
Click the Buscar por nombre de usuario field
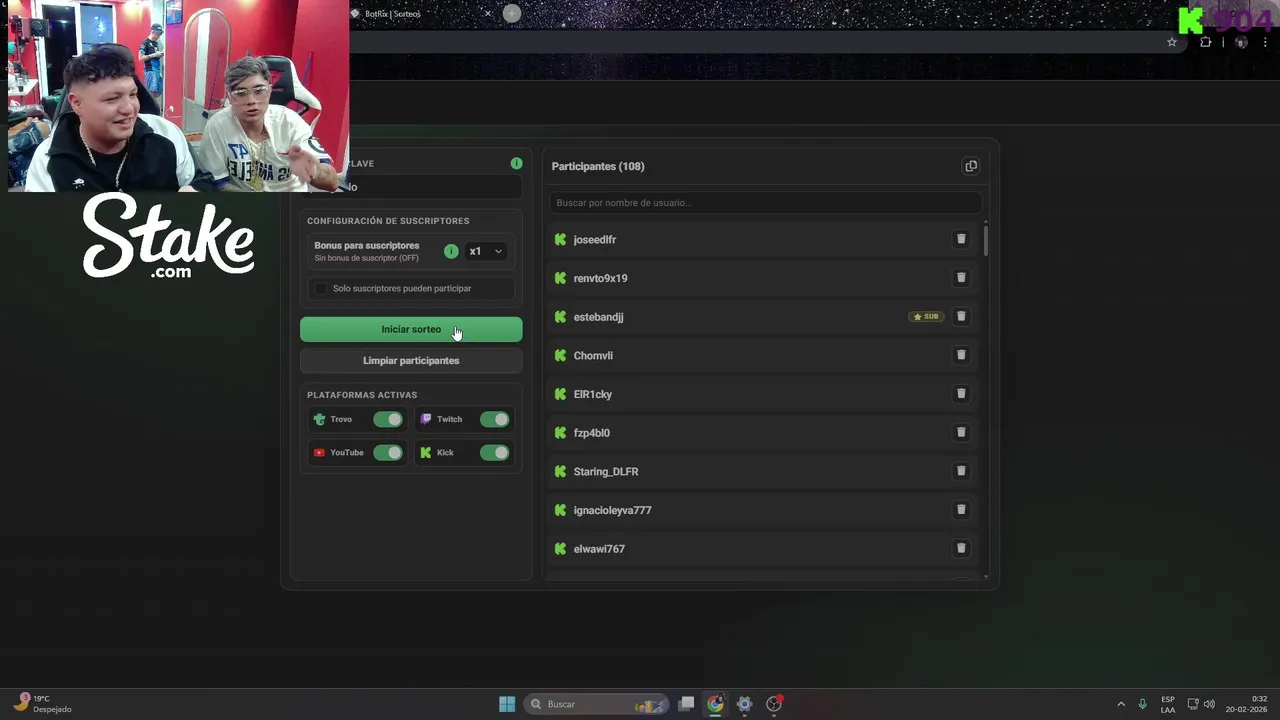765,203
